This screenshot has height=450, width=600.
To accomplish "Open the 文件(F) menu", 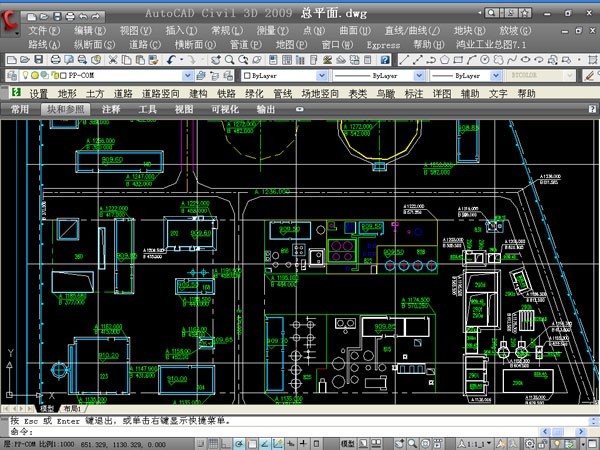I will 44,30.
